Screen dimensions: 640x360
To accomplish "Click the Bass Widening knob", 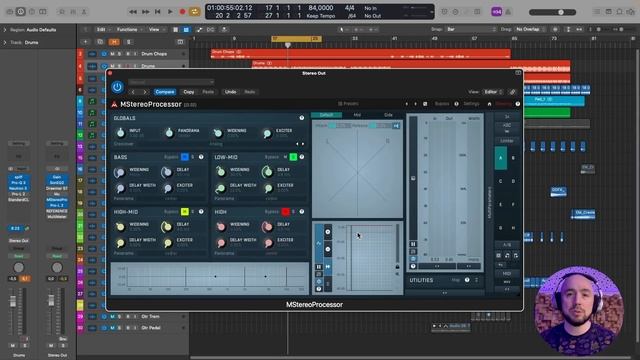I will coord(120,172).
